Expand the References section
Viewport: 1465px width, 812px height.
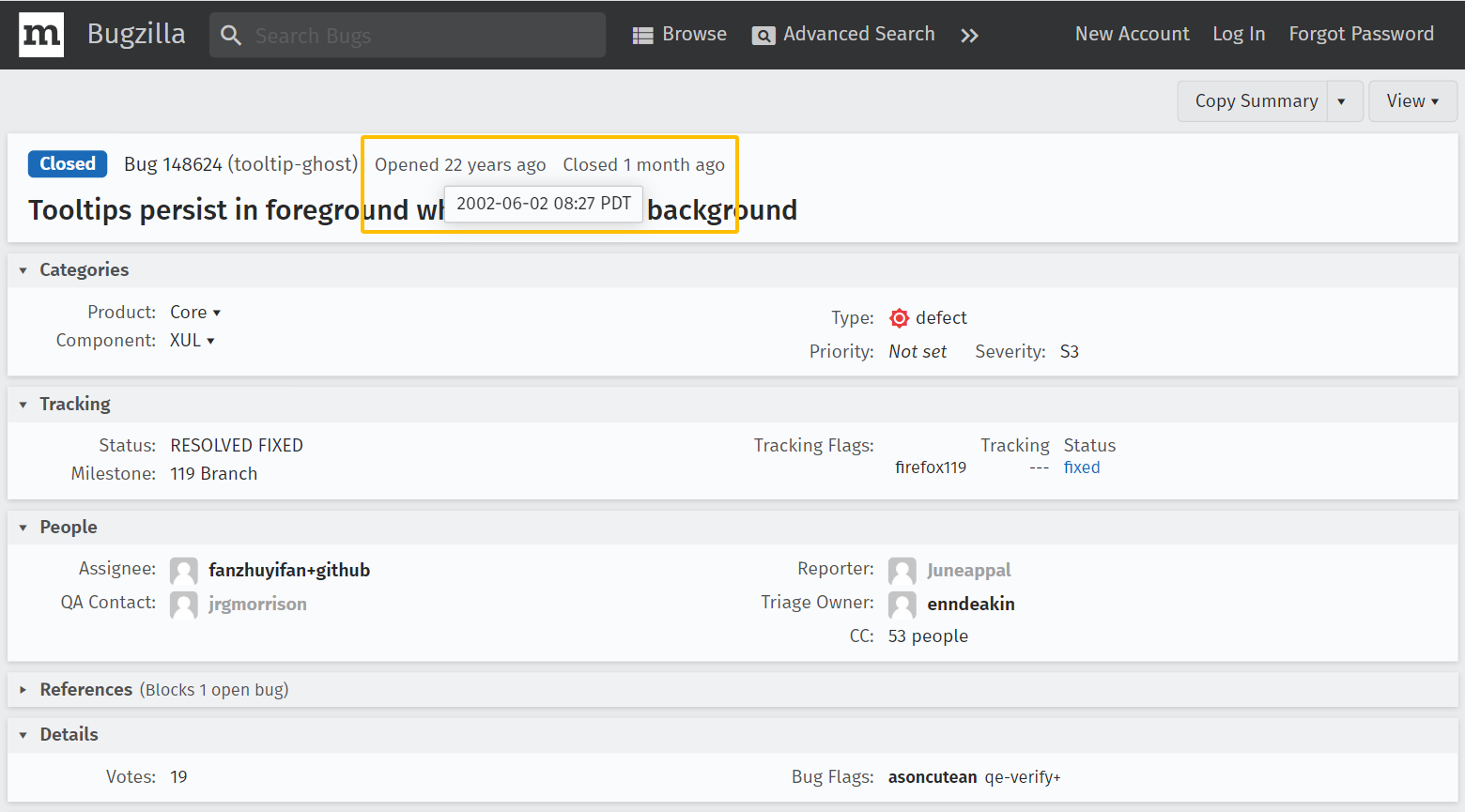click(x=23, y=690)
